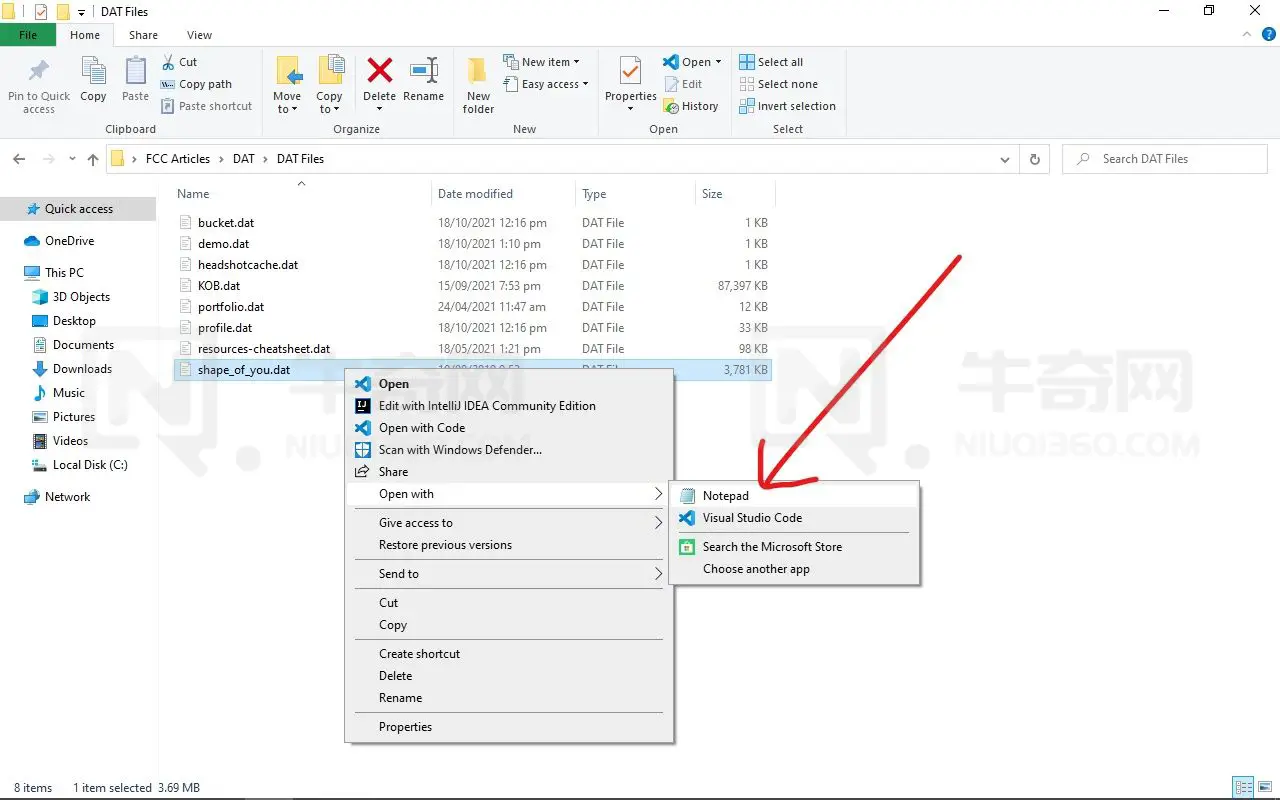Click the Back navigation arrow

(19, 159)
